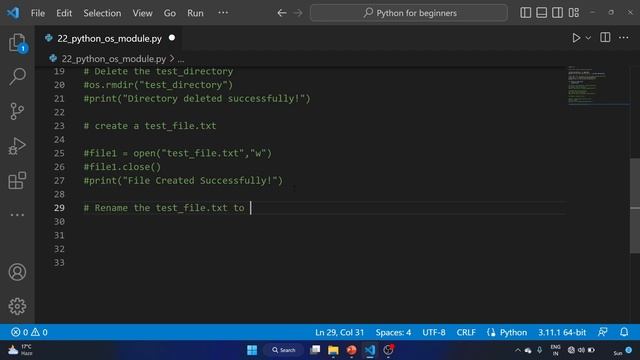Open the Manage gear settings
Viewport: 640px width, 360px height.
coord(17,306)
